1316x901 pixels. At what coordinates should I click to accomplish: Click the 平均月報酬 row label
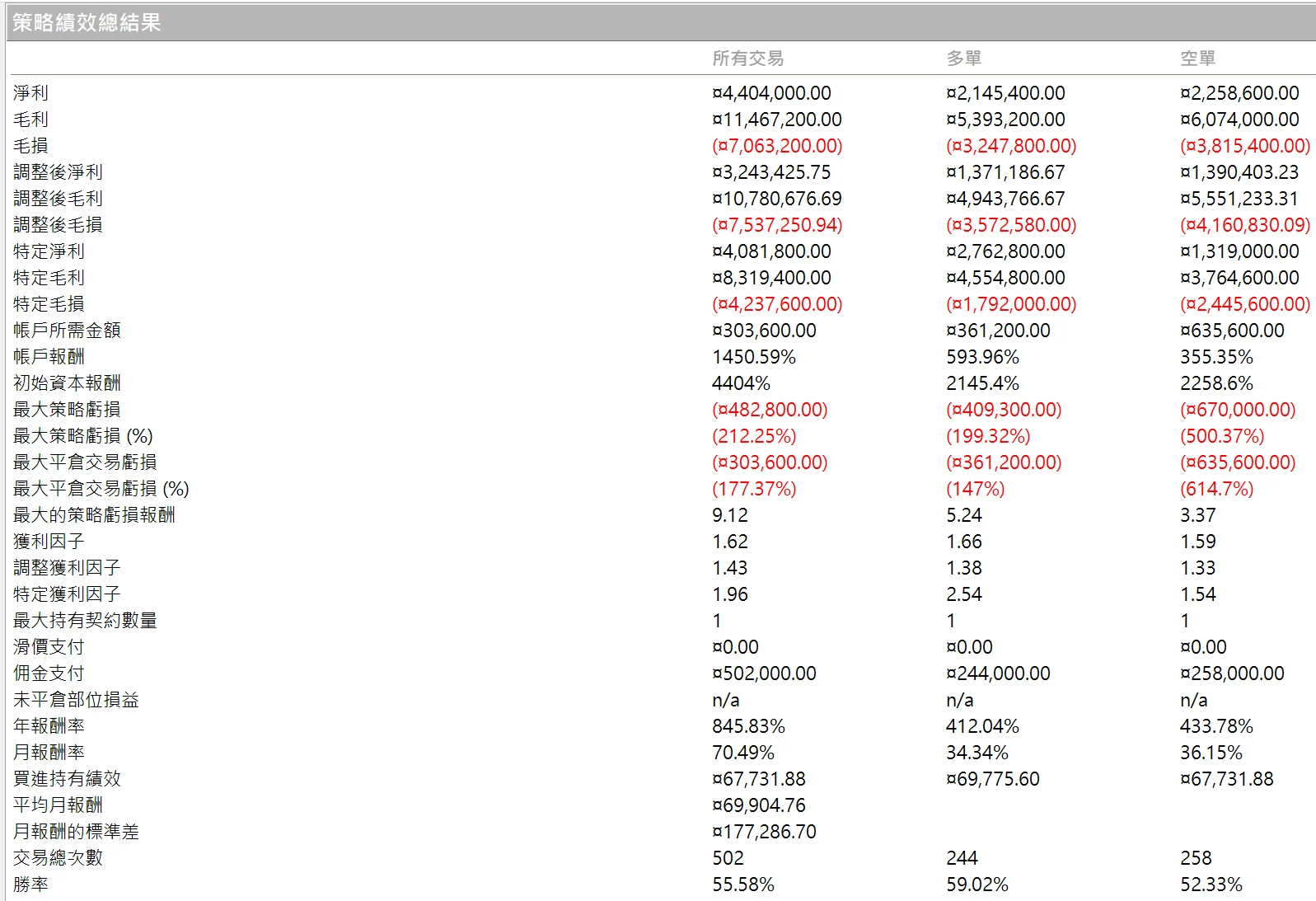[x=59, y=805]
